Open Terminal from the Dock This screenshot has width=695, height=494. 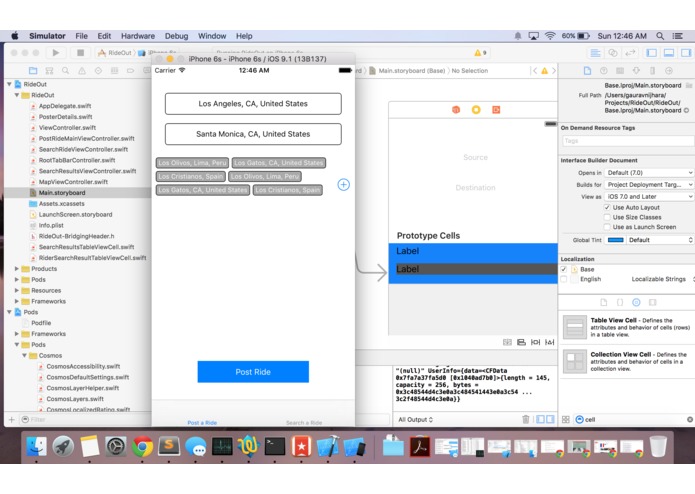click(x=275, y=446)
